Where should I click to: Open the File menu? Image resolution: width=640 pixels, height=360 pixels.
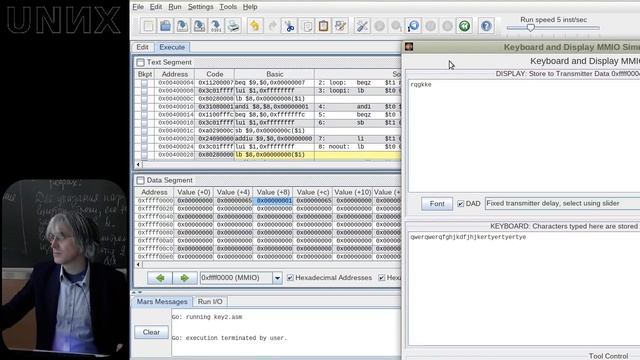coord(138,7)
